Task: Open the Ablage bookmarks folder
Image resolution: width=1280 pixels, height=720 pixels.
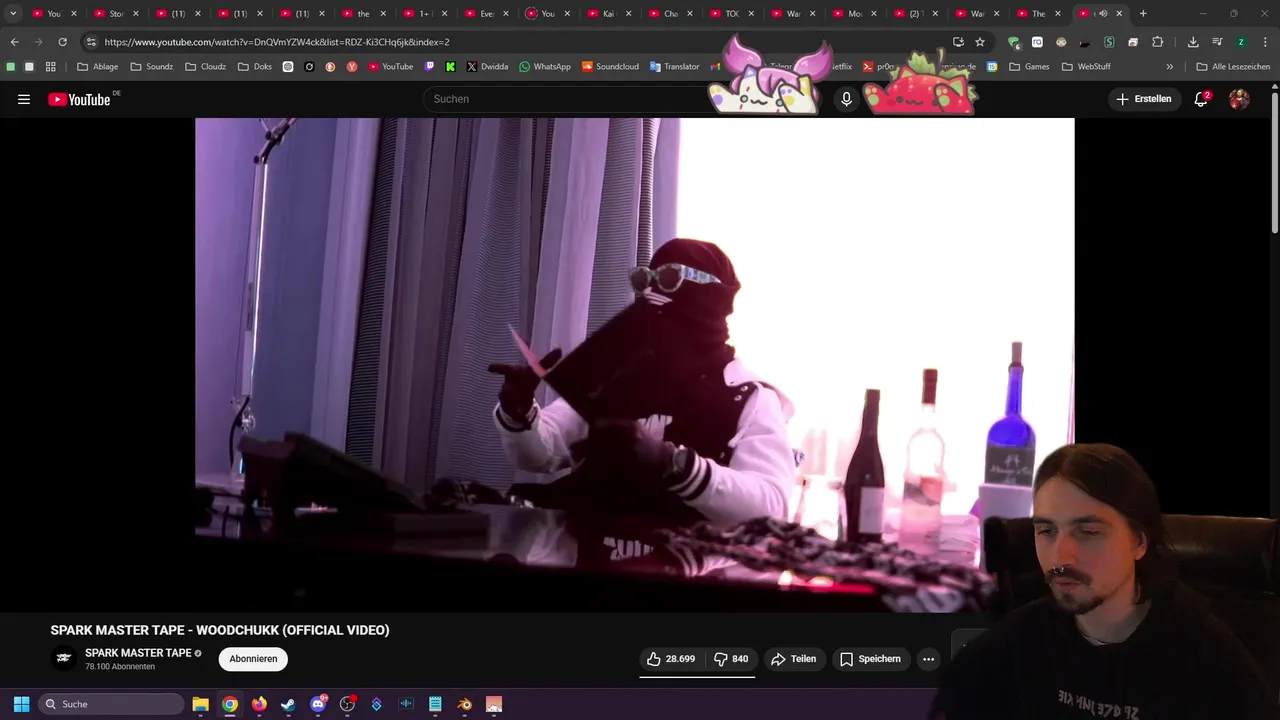Action: coord(97,67)
